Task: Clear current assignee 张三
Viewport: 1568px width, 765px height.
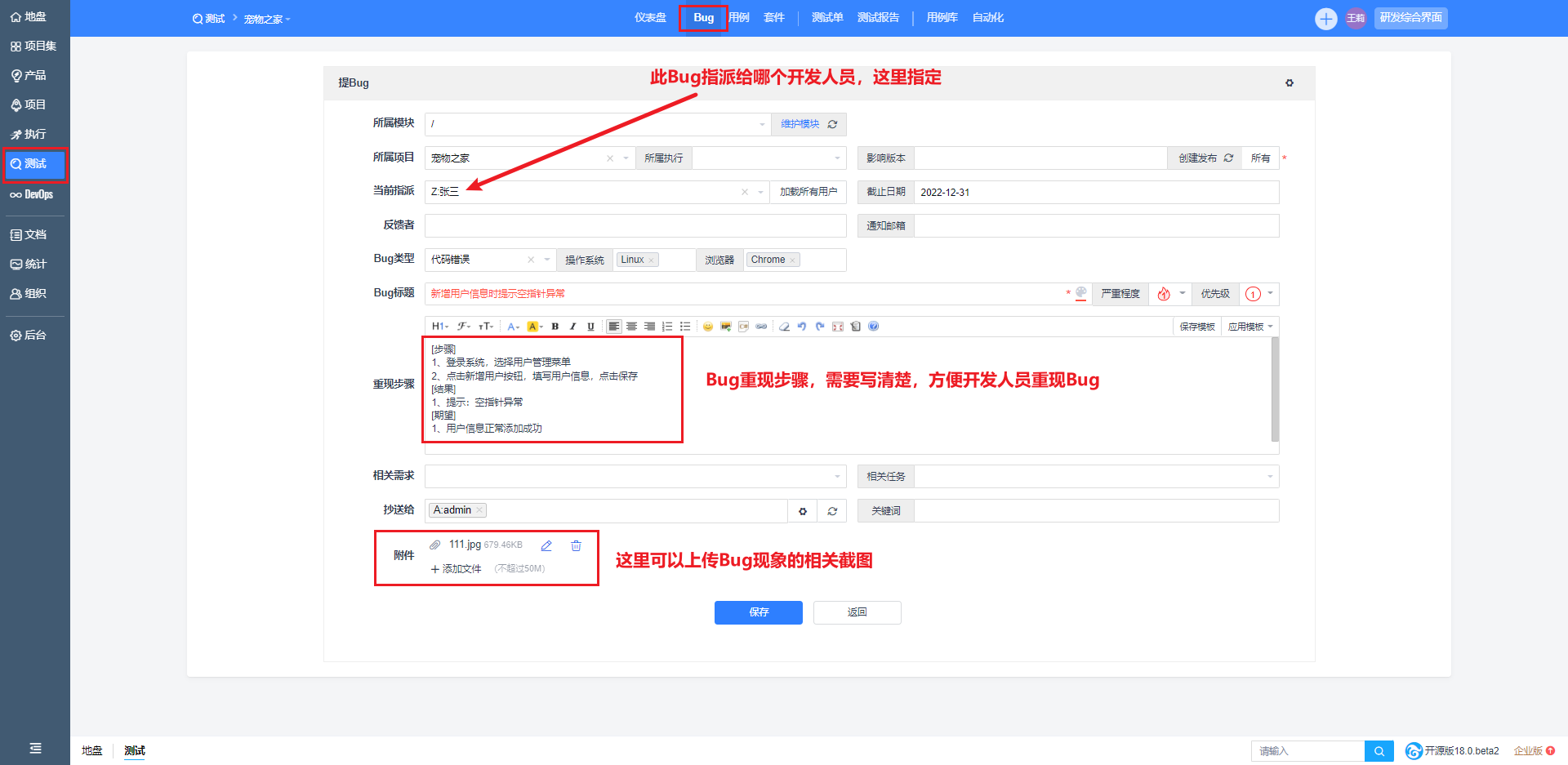Action: [x=745, y=192]
